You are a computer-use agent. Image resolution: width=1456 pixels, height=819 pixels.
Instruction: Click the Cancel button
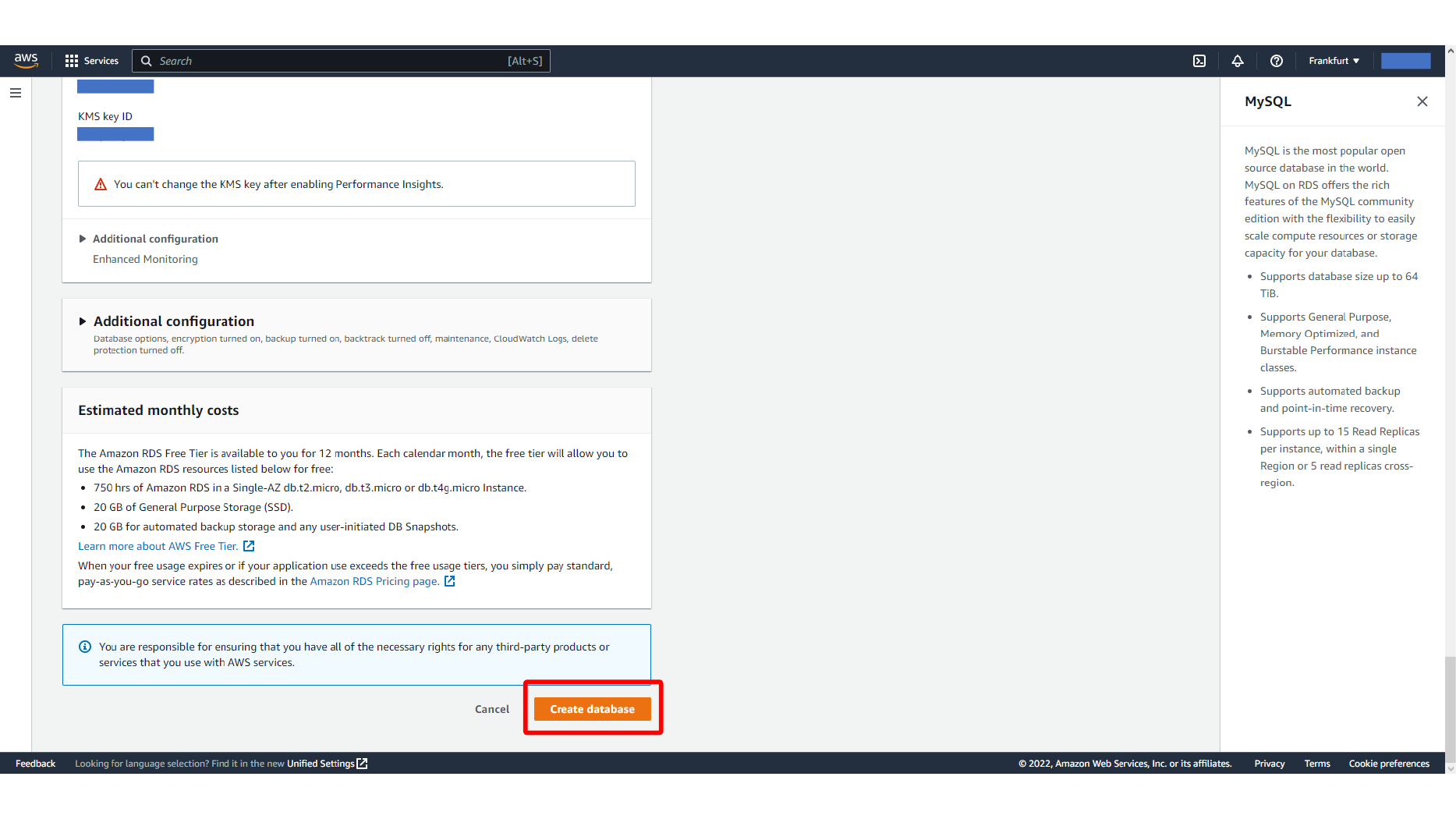tap(492, 709)
